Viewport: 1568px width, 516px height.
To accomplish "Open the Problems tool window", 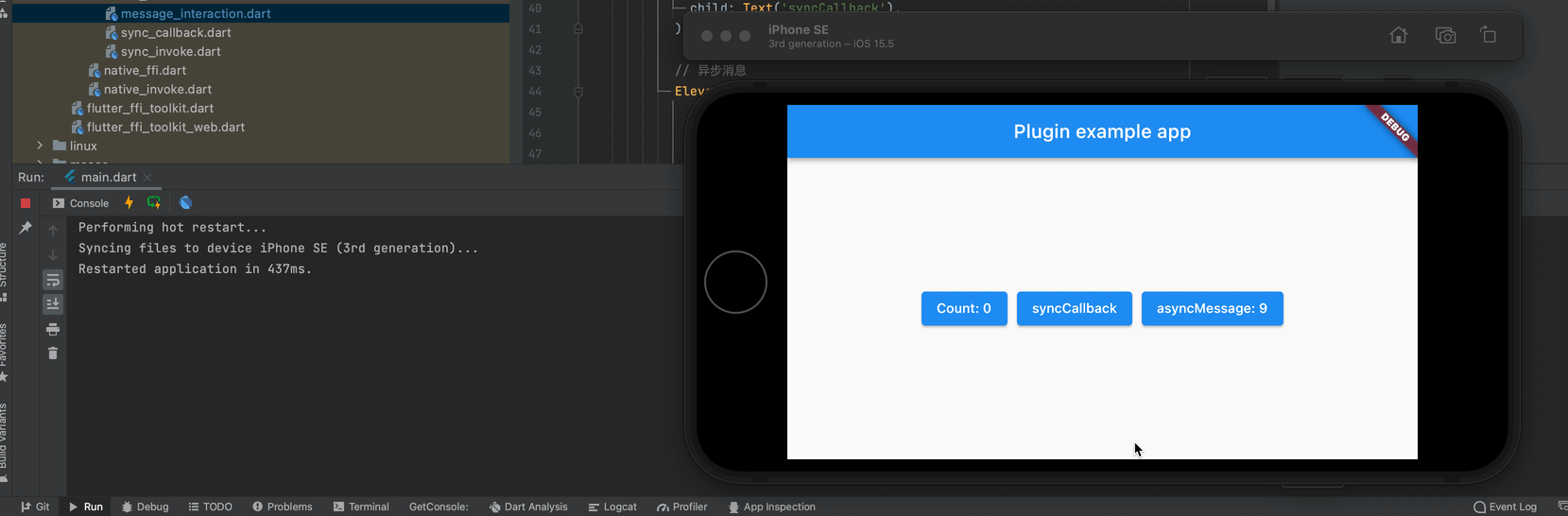I will coord(282,507).
